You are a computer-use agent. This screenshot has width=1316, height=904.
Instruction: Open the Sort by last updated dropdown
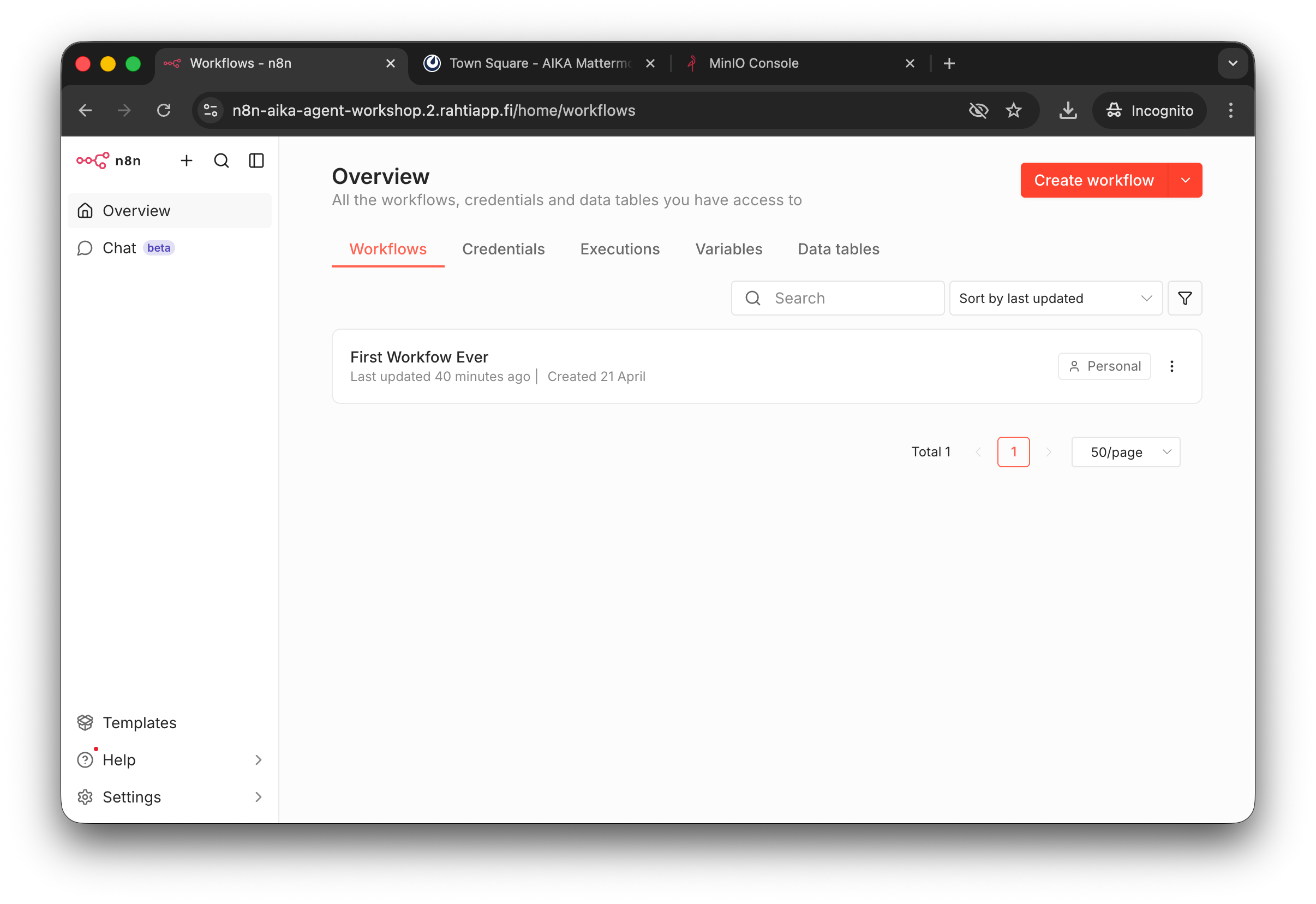(x=1056, y=299)
